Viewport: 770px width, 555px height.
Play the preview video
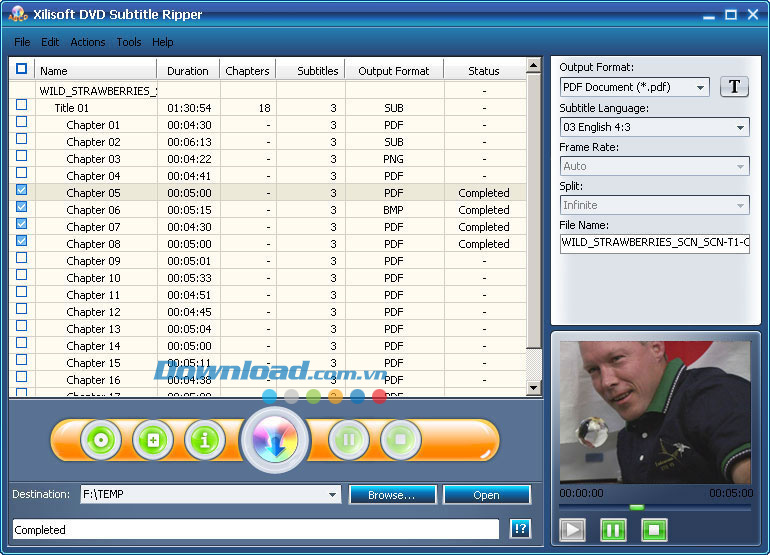pos(572,530)
